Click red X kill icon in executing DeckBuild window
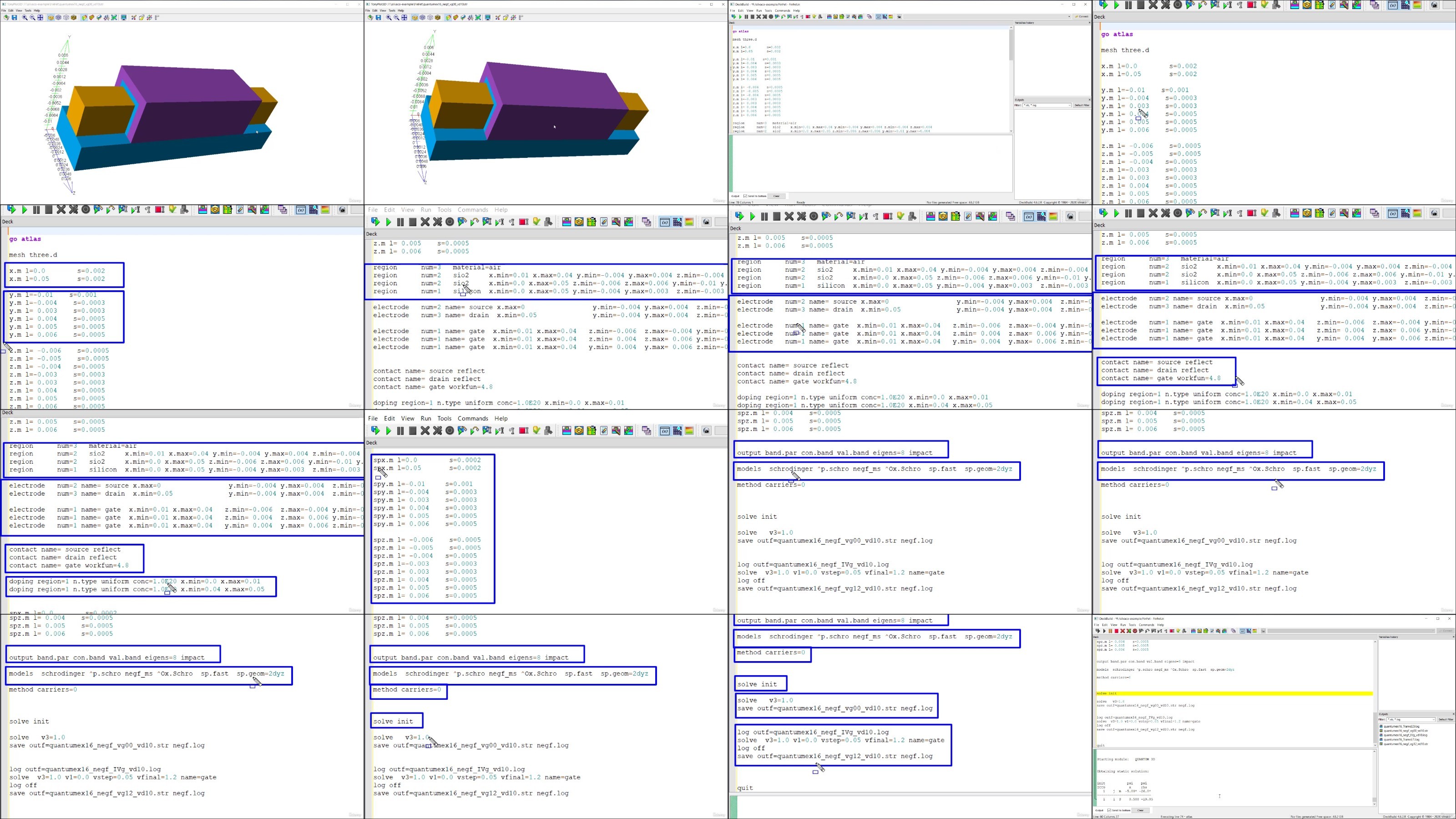1456x819 pixels. [1122, 632]
